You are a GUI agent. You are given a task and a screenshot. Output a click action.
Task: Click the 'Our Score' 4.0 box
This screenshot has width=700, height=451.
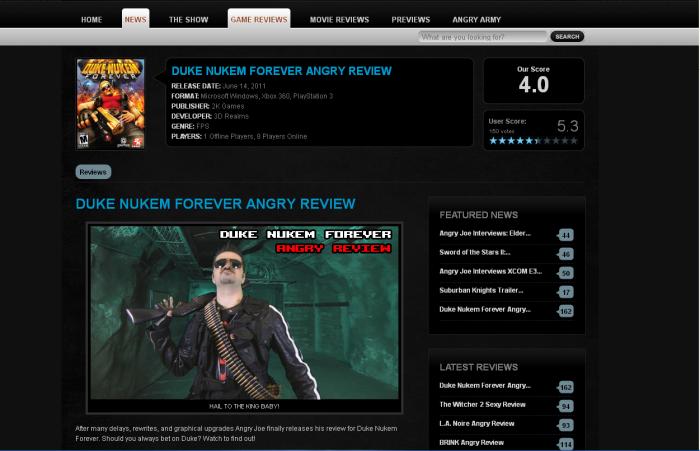point(533,81)
